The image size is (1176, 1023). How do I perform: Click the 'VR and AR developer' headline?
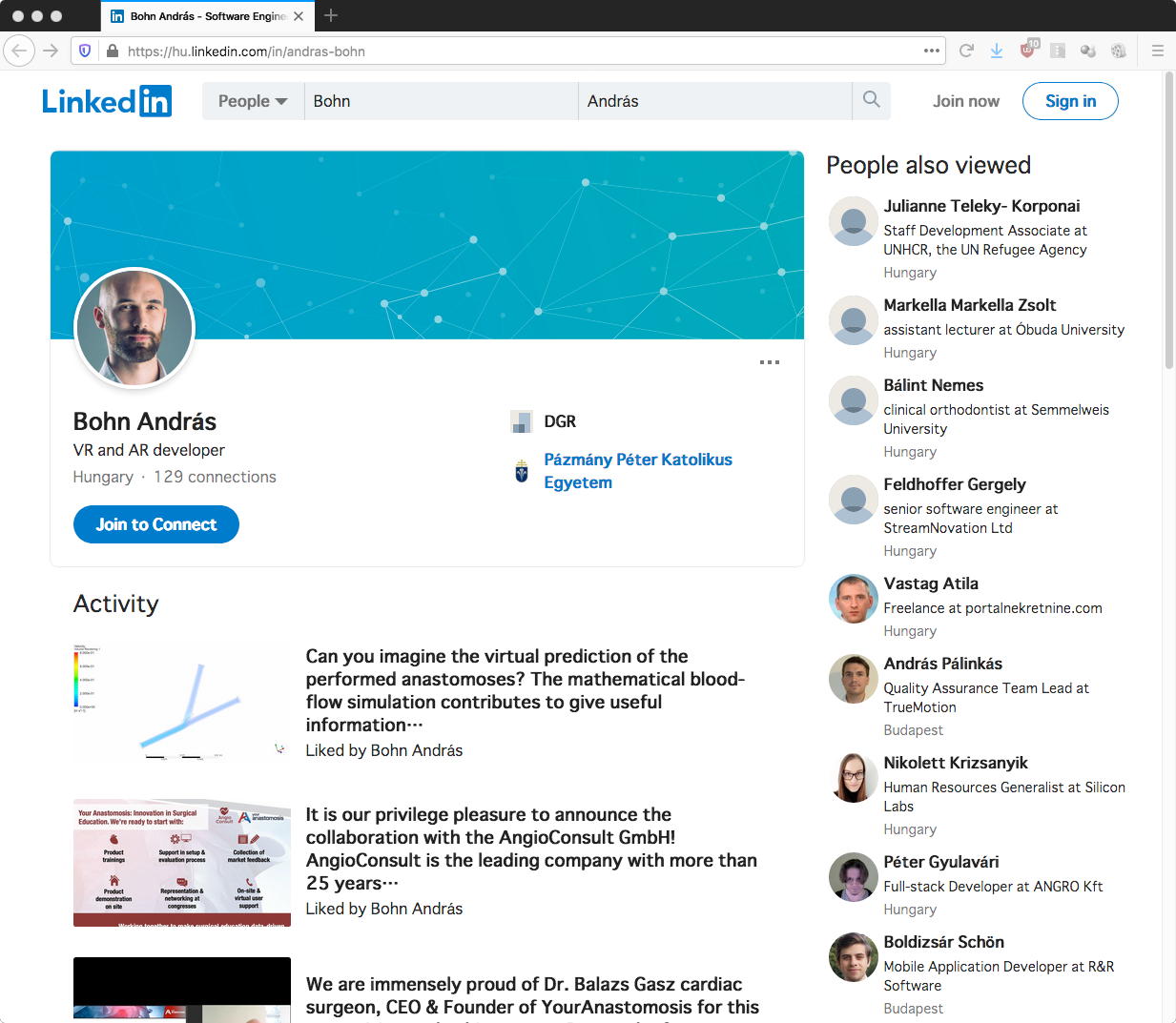coord(149,450)
